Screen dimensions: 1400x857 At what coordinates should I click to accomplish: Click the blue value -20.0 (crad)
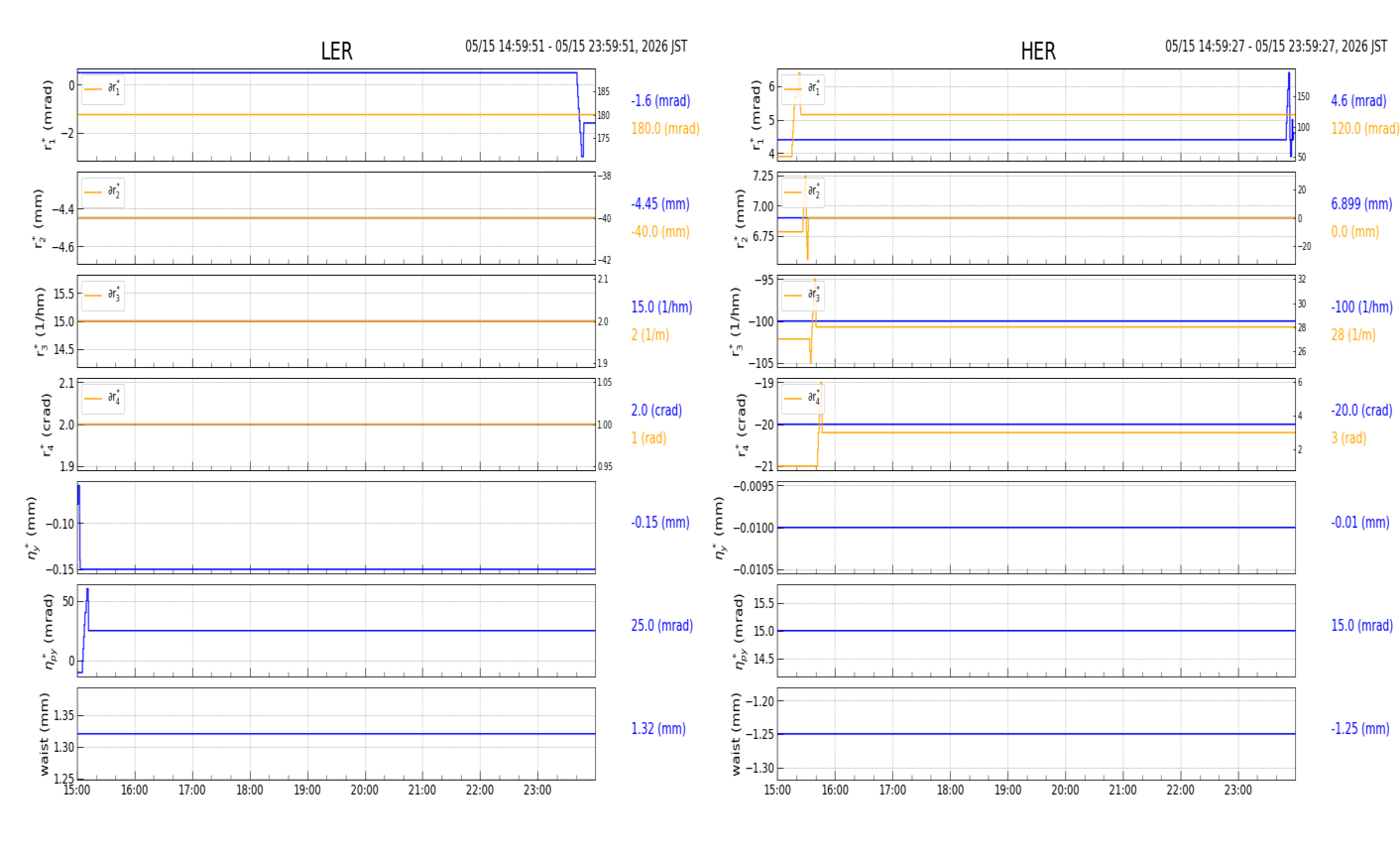pyautogui.click(x=1361, y=411)
